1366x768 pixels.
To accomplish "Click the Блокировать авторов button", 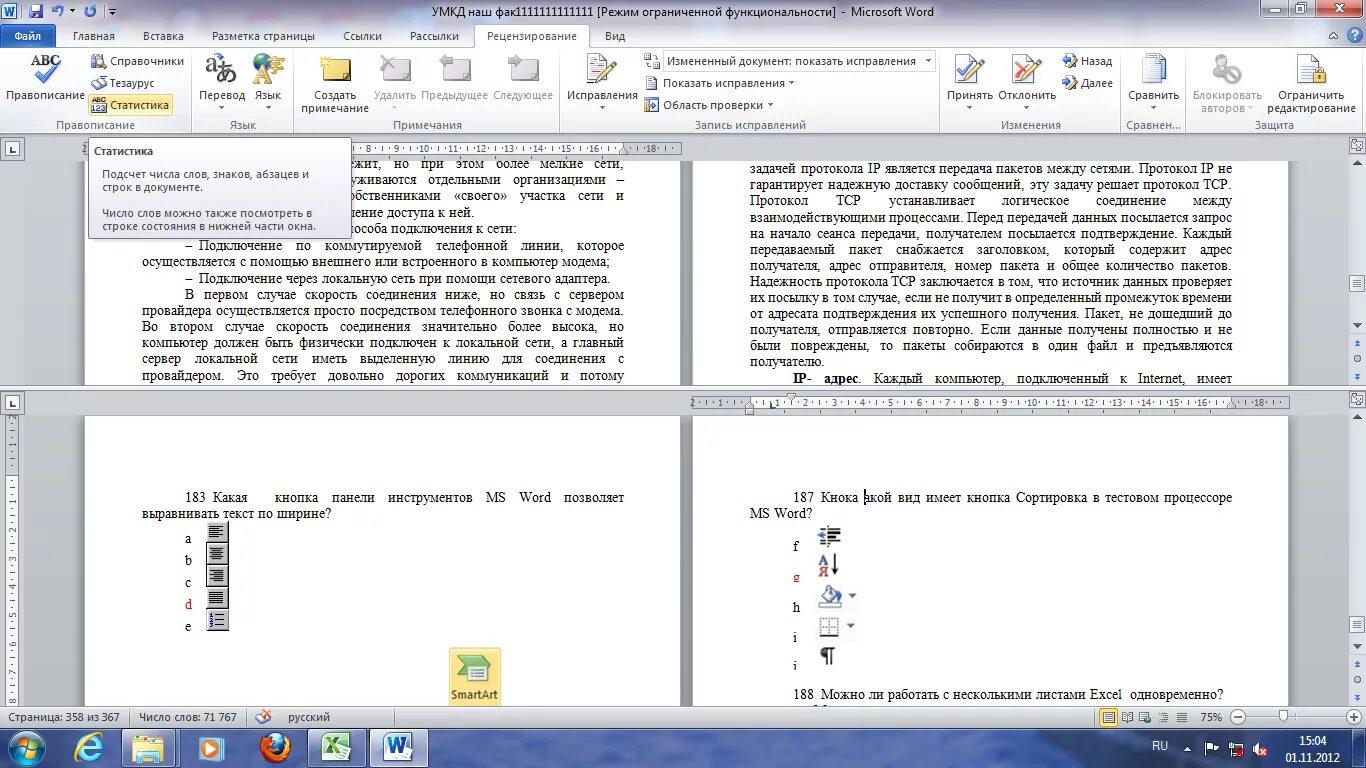I will [1227, 84].
